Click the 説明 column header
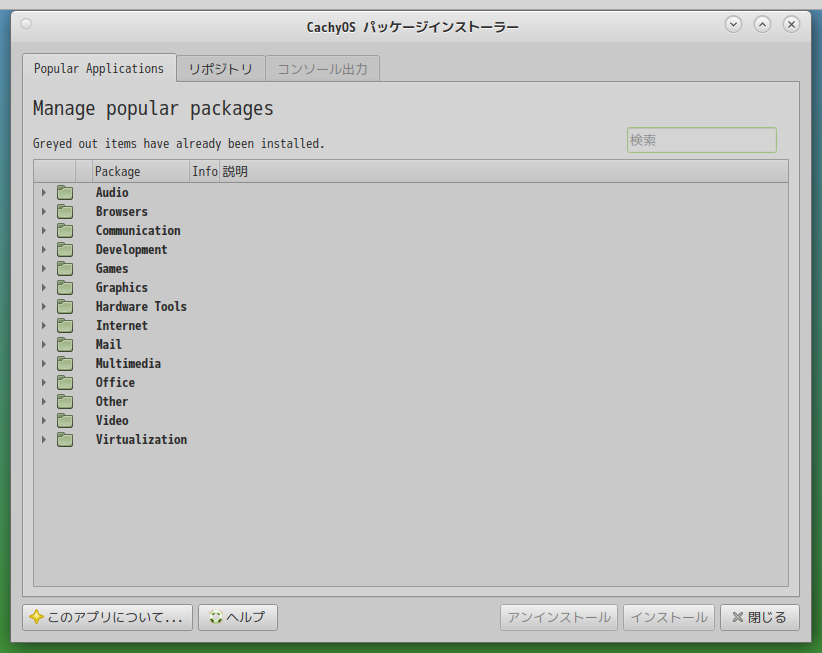This screenshot has height=653, width=822. pyautogui.click(x=503, y=171)
